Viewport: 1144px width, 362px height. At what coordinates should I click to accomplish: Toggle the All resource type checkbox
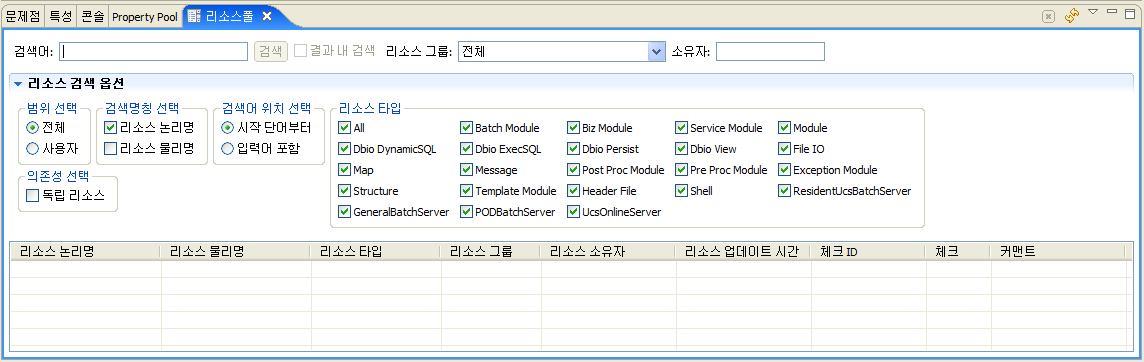coord(344,128)
